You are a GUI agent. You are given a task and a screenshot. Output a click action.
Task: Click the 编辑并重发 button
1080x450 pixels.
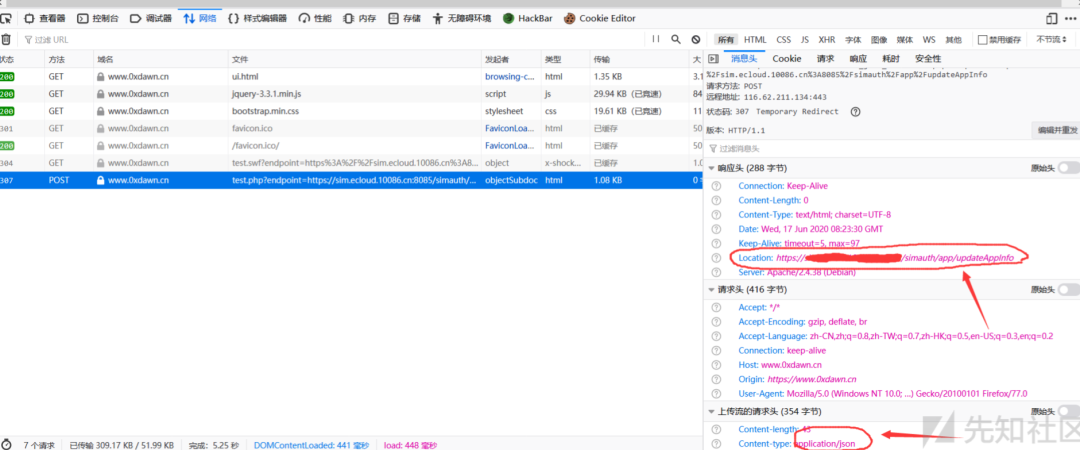pos(1055,130)
